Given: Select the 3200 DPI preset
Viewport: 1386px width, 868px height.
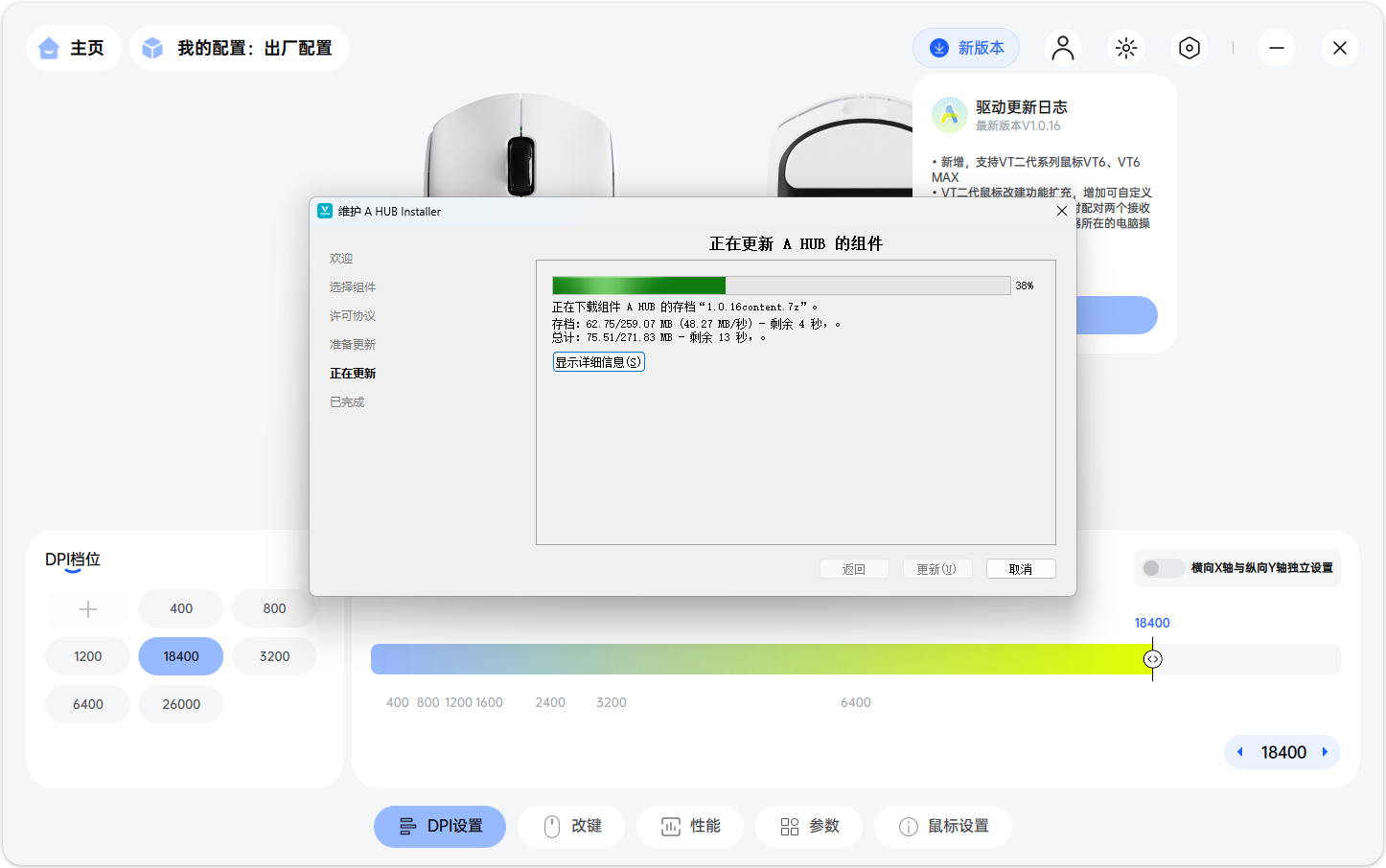Looking at the screenshot, I should click(274, 655).
